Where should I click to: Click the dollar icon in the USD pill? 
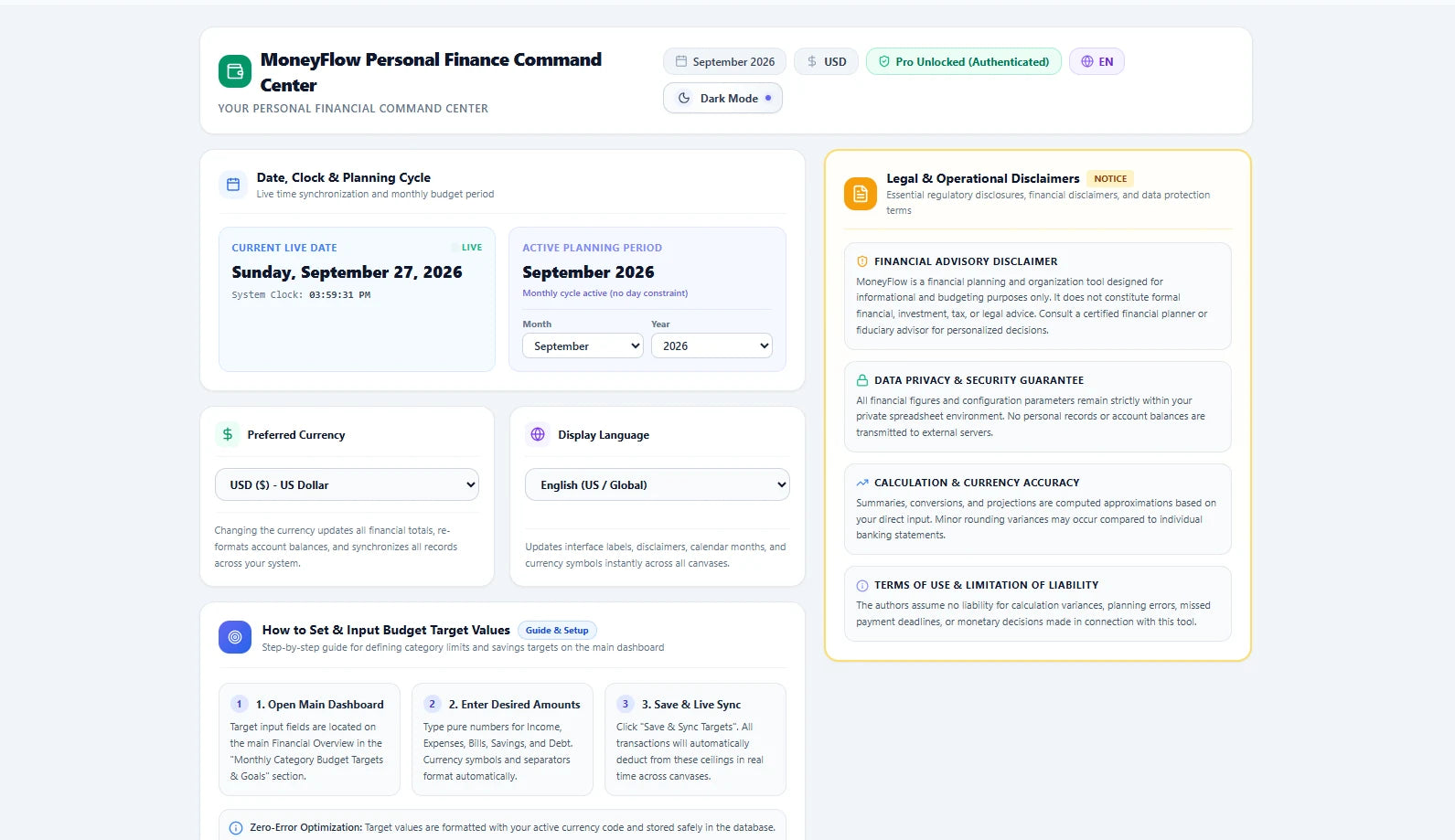(x=812, y=61)
